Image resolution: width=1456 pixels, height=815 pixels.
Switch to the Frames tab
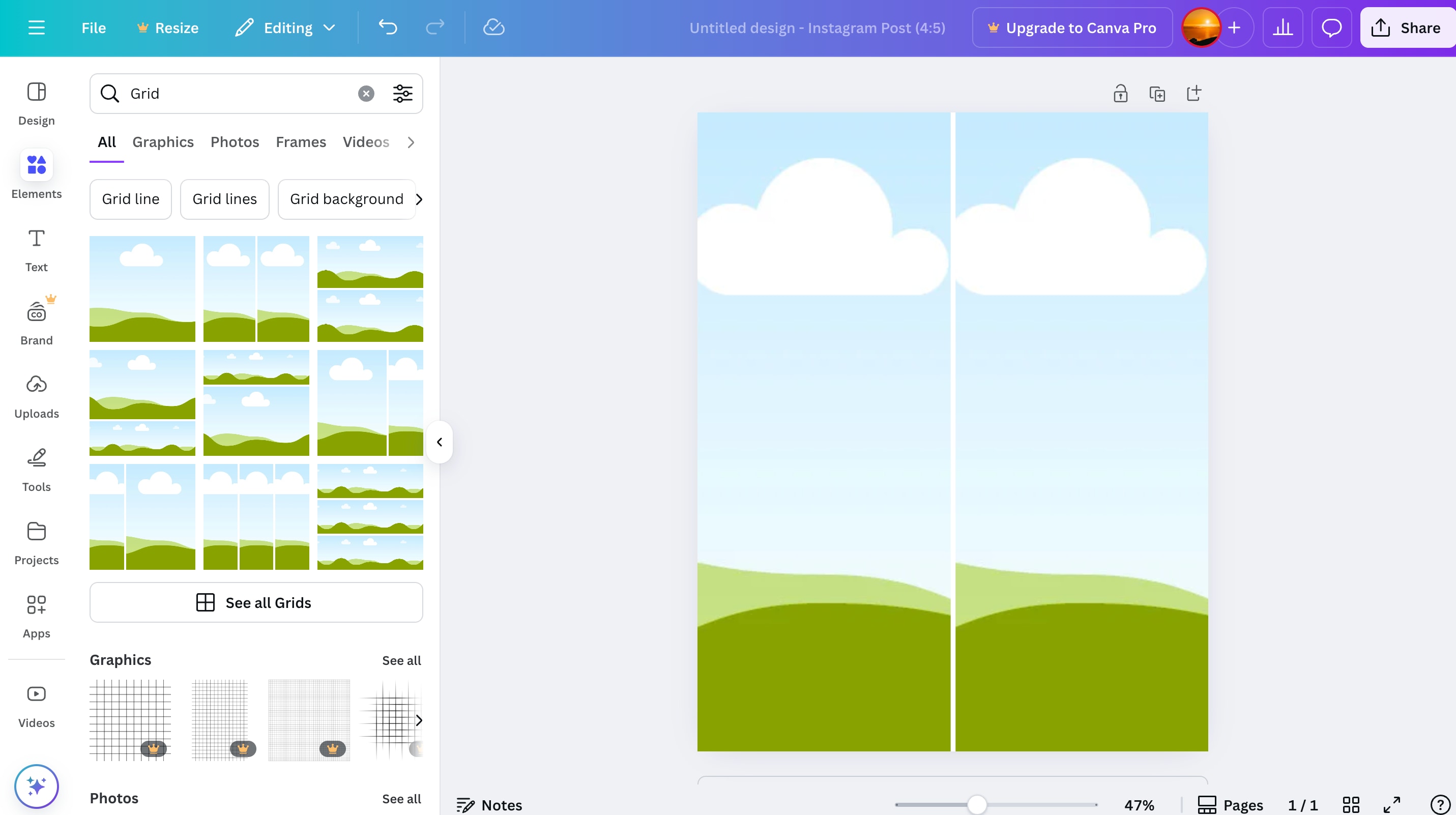(301, 142)
